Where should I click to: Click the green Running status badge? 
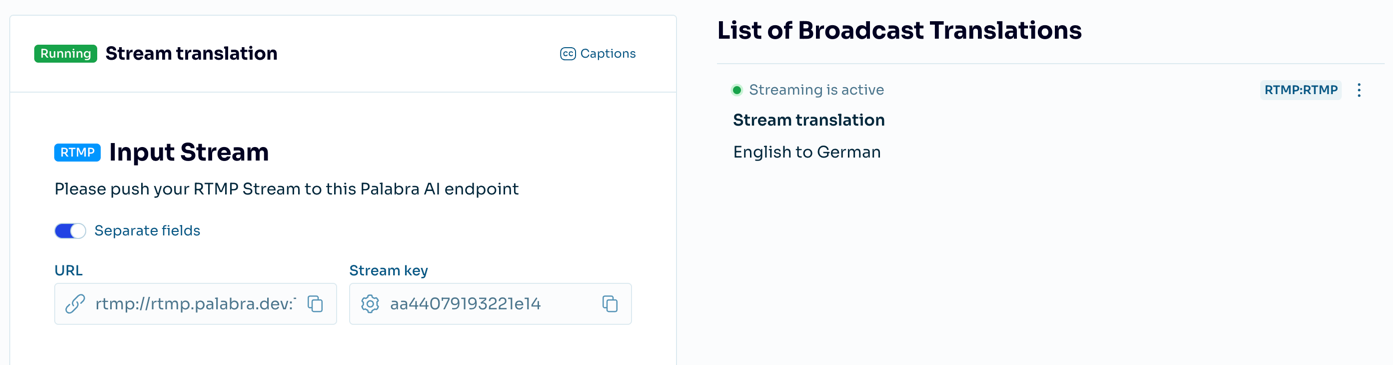click(66, 54)
